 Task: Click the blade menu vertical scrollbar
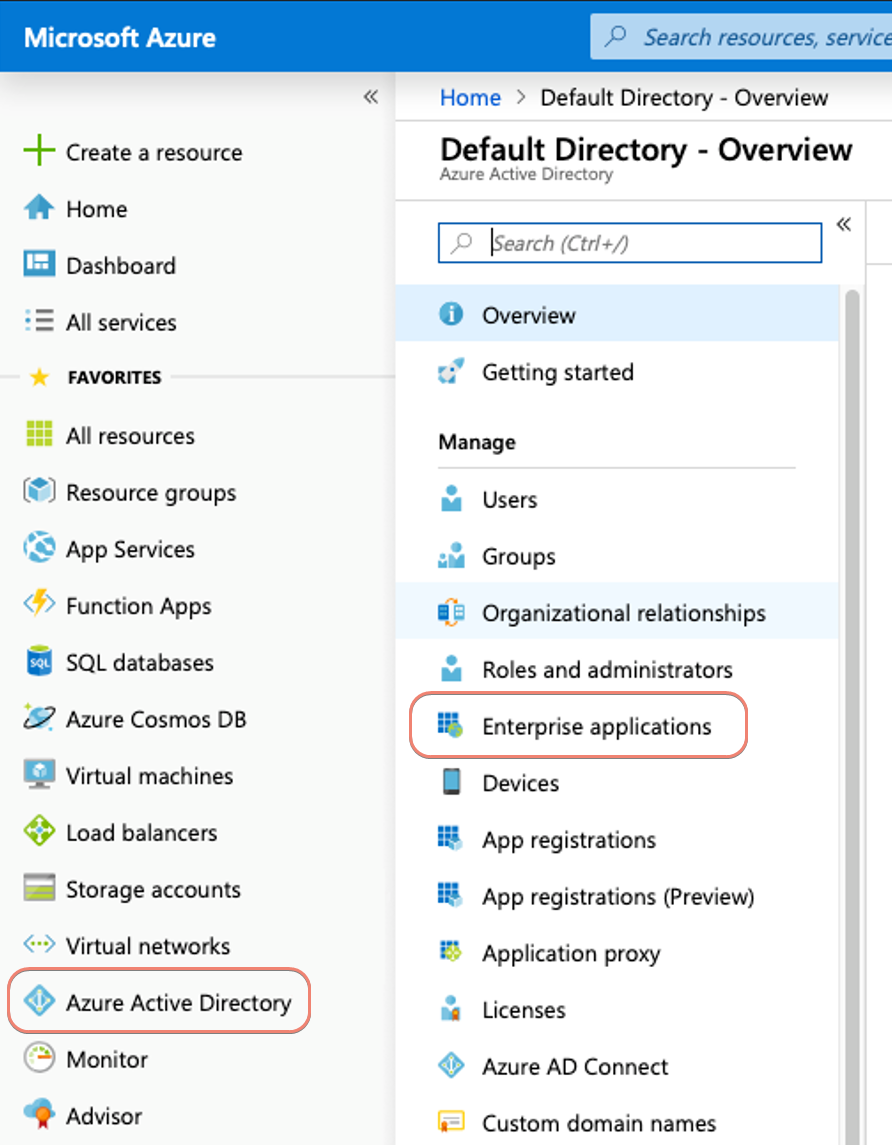pos(852,716)
